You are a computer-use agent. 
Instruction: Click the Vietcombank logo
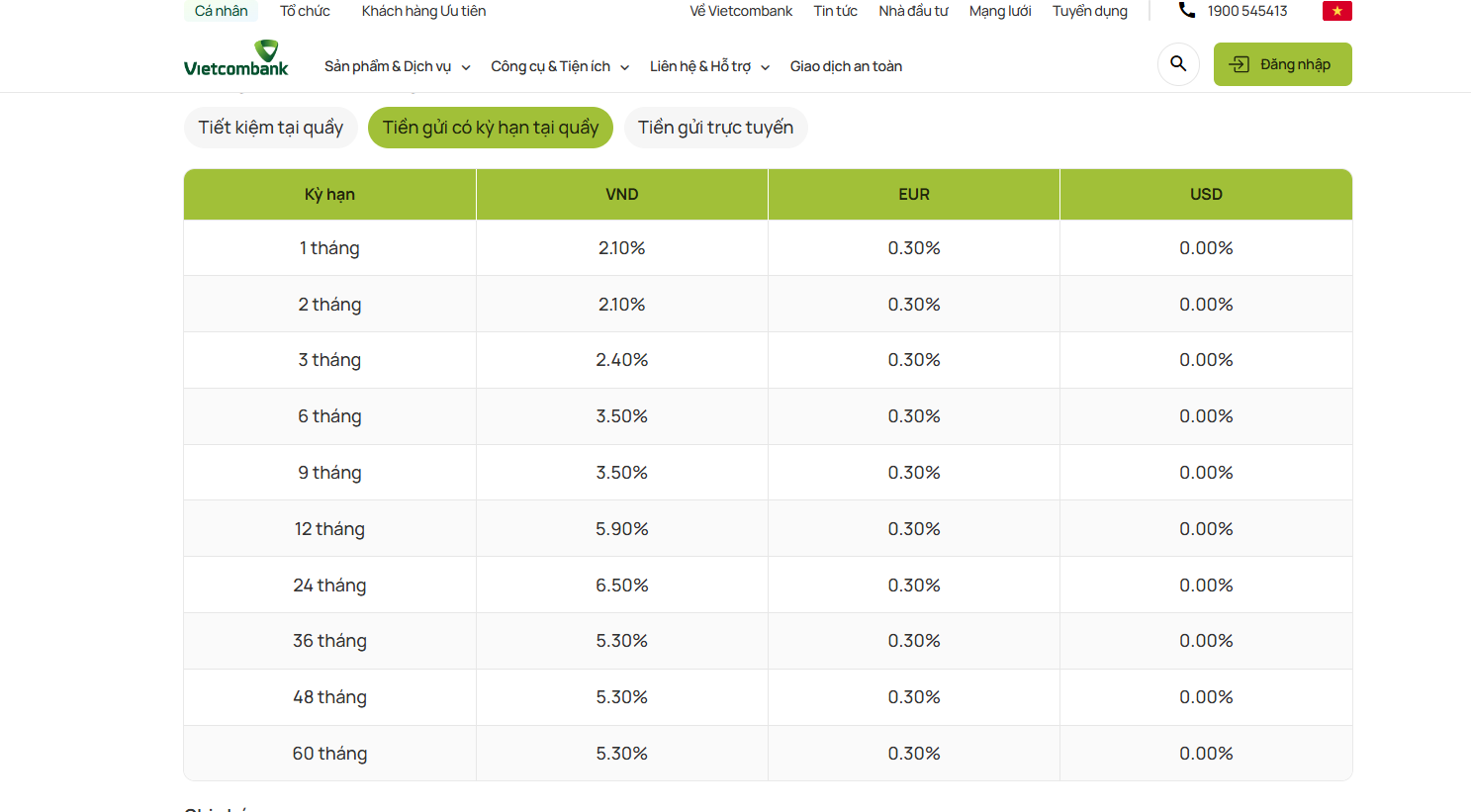(x=236, y=59)
